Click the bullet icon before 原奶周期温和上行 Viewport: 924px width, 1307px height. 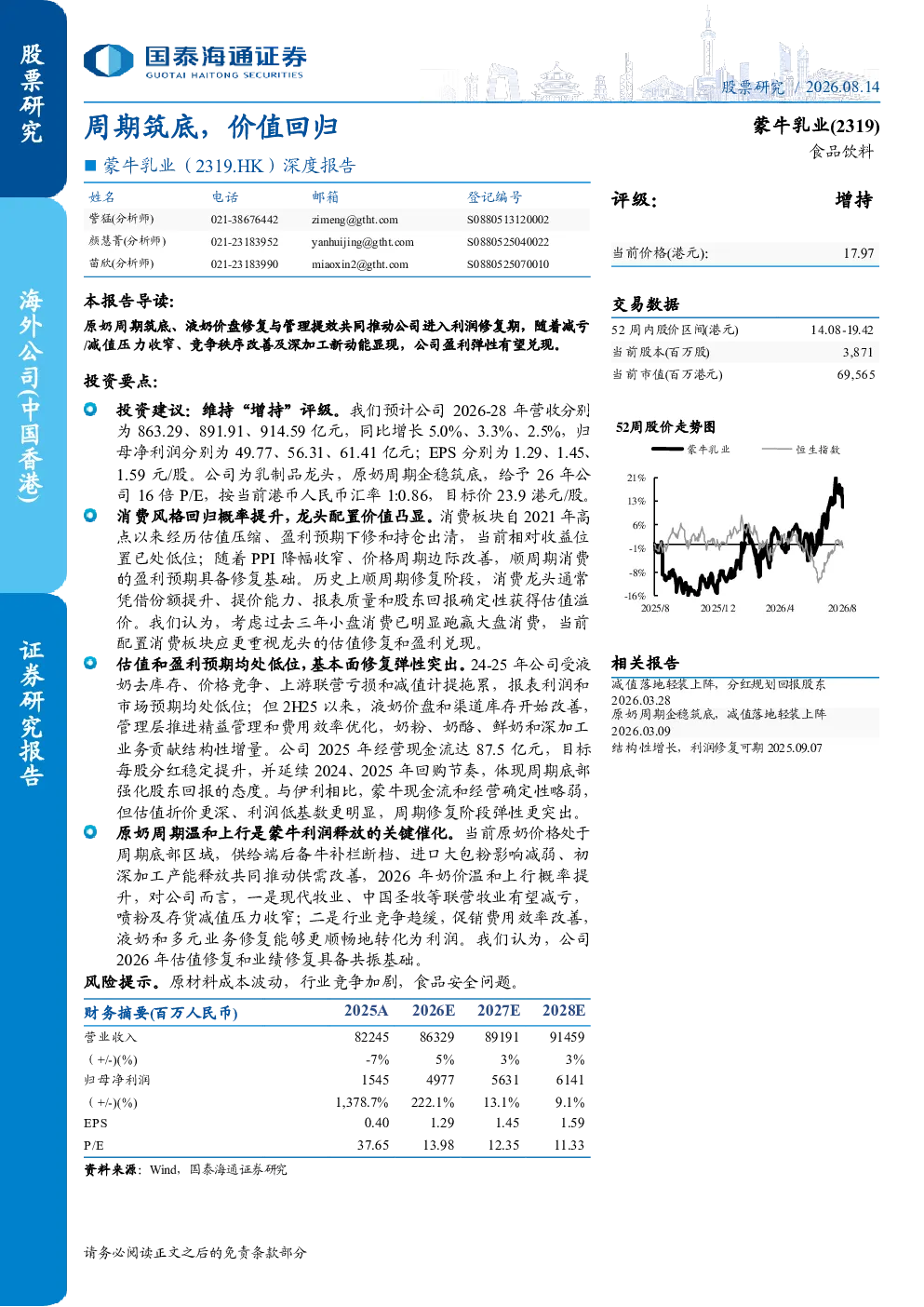click(x=90, y=833)
